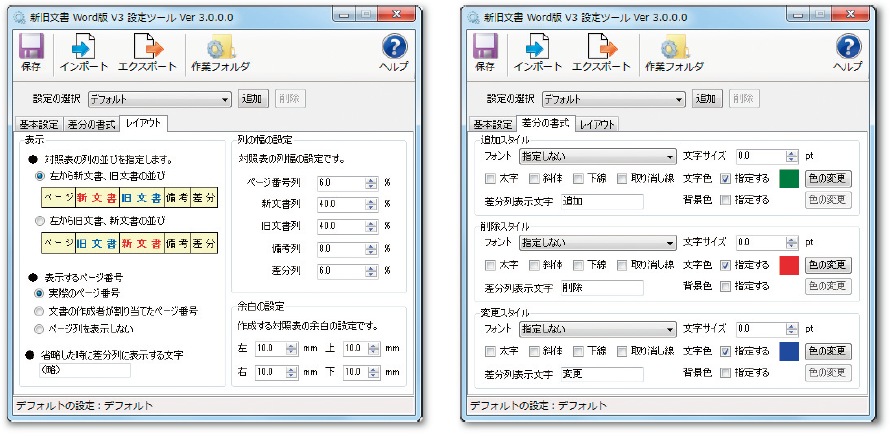890x434 pixels.
Task: Open 作業フォルダ in the レイアウト window toolbar
Action: 220,47
